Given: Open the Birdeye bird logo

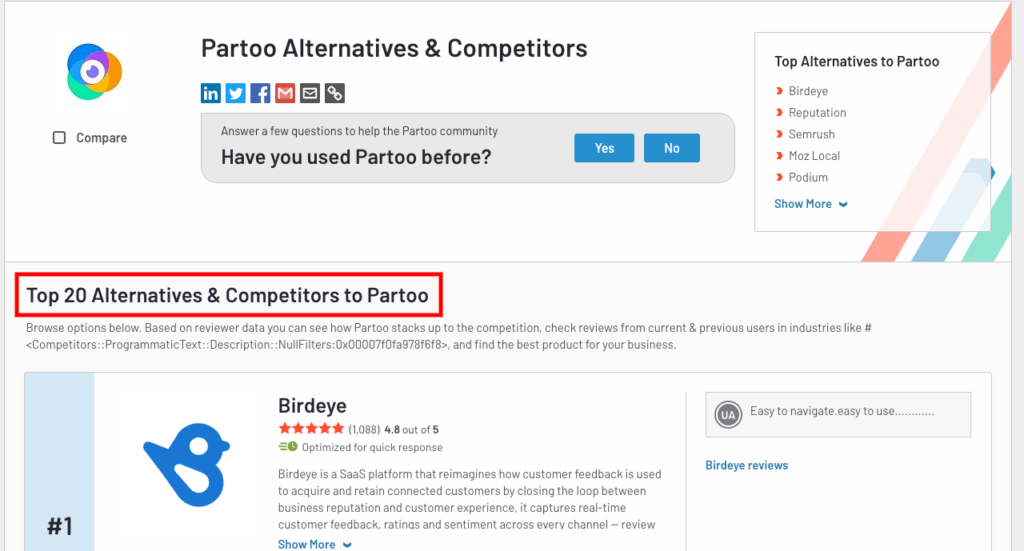Looking at the screenshot, I should pyautogui.click(x=187, y=464).
